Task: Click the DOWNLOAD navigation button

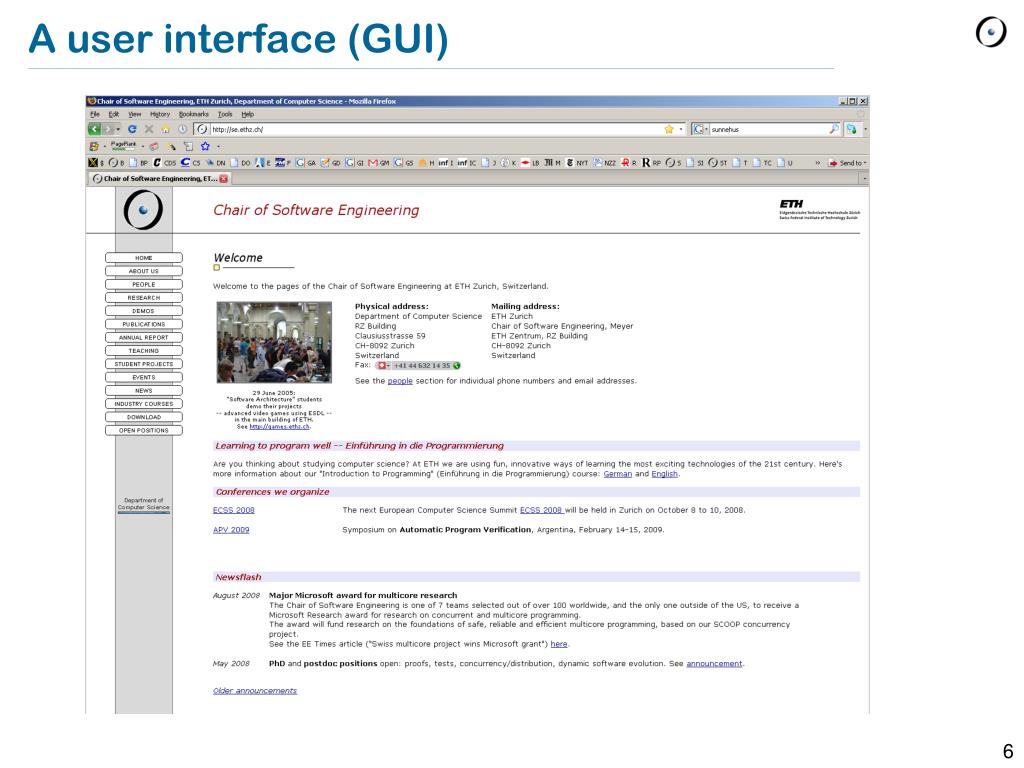Action: [x=144, y=417]
